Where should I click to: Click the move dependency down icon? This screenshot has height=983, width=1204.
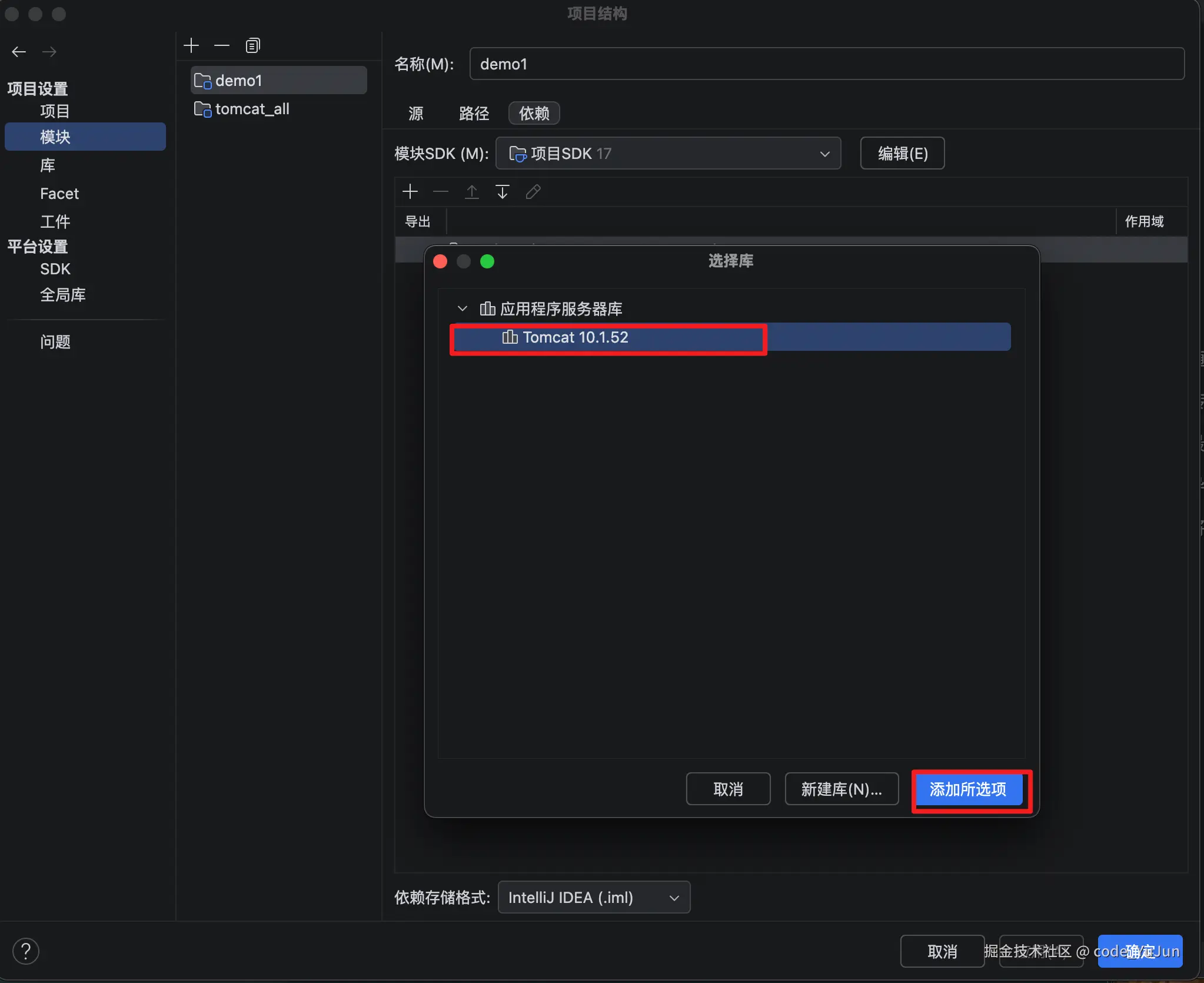tap(502, 191)
